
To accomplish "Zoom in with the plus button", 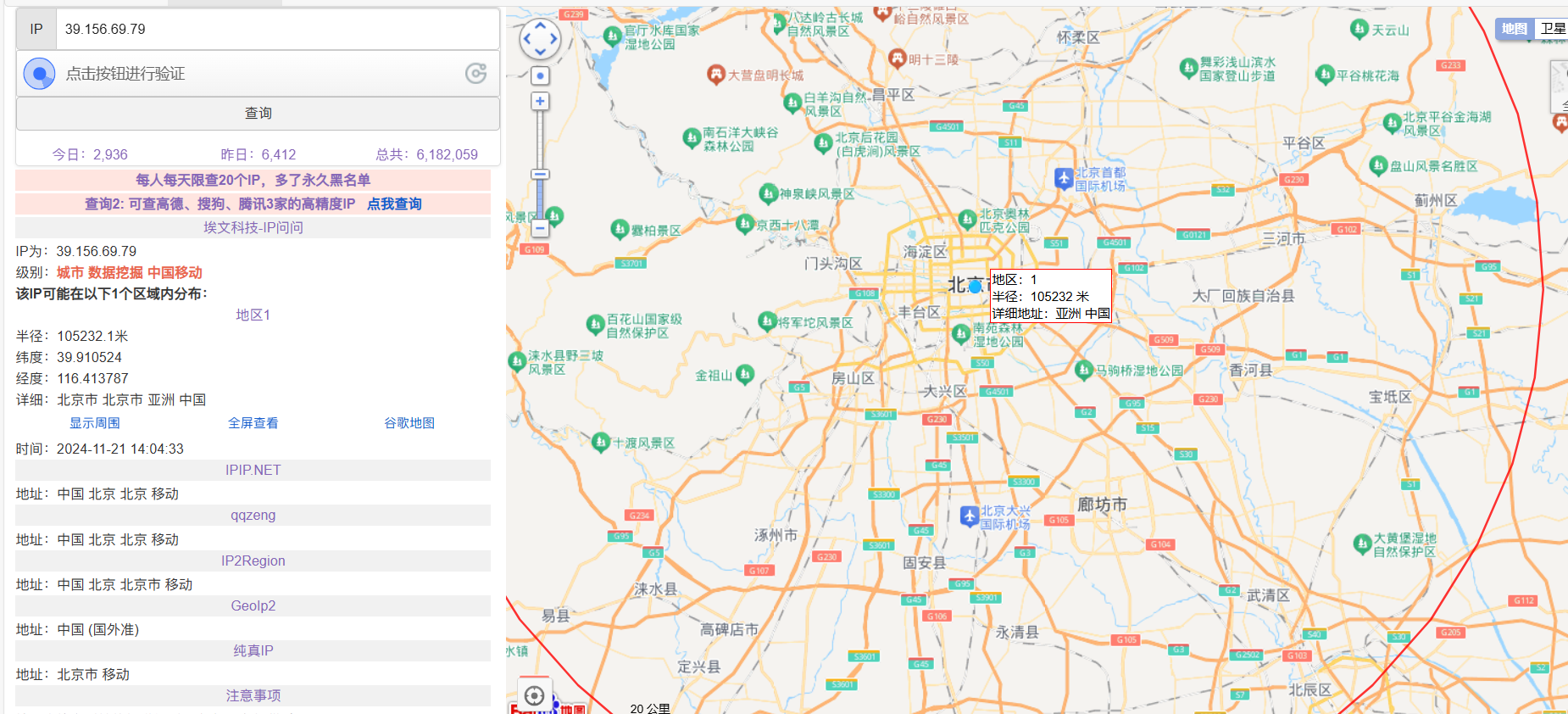I will tap(540, 101).
